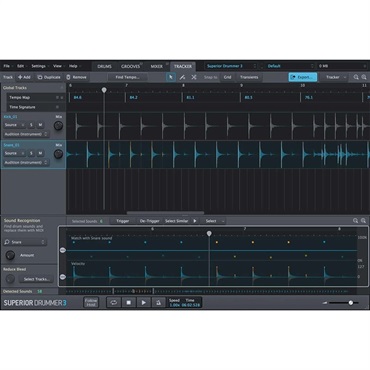This screenshot has height=370, width=370.
Task: Switch to the Drums tab
Action: coord(104,66)
